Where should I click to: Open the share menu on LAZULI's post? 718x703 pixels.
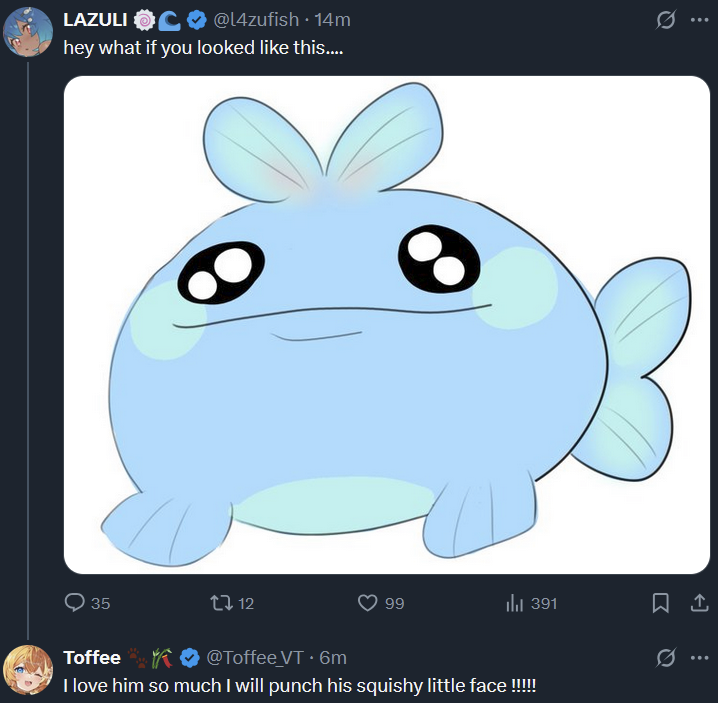pyautogui.click(x=698, y=603)
